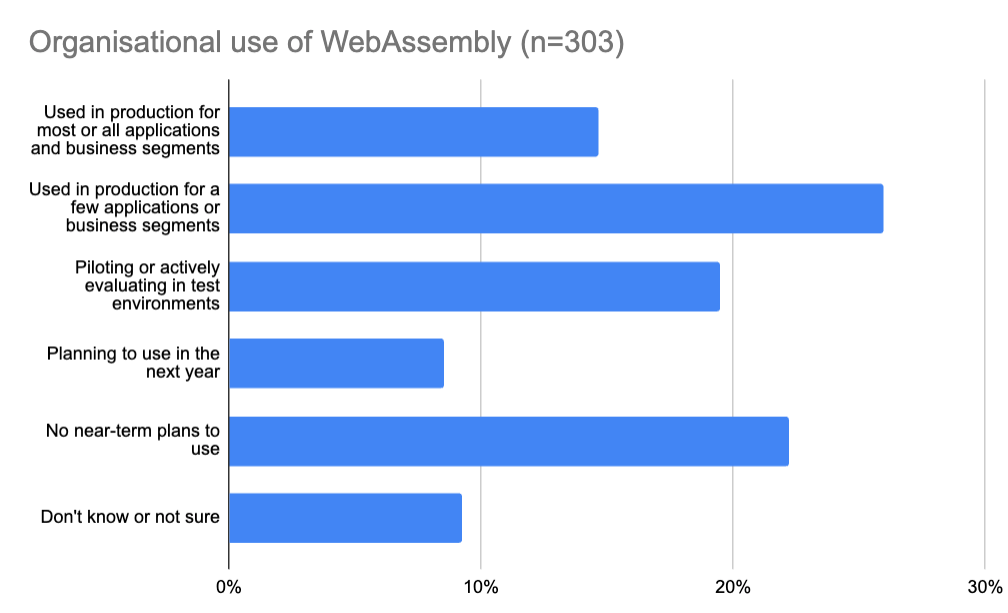Viewport: 1008px width, 613px height.
Task: Click the 10% axis tick label
Action: pyautogui.click(x=481, y=587)
